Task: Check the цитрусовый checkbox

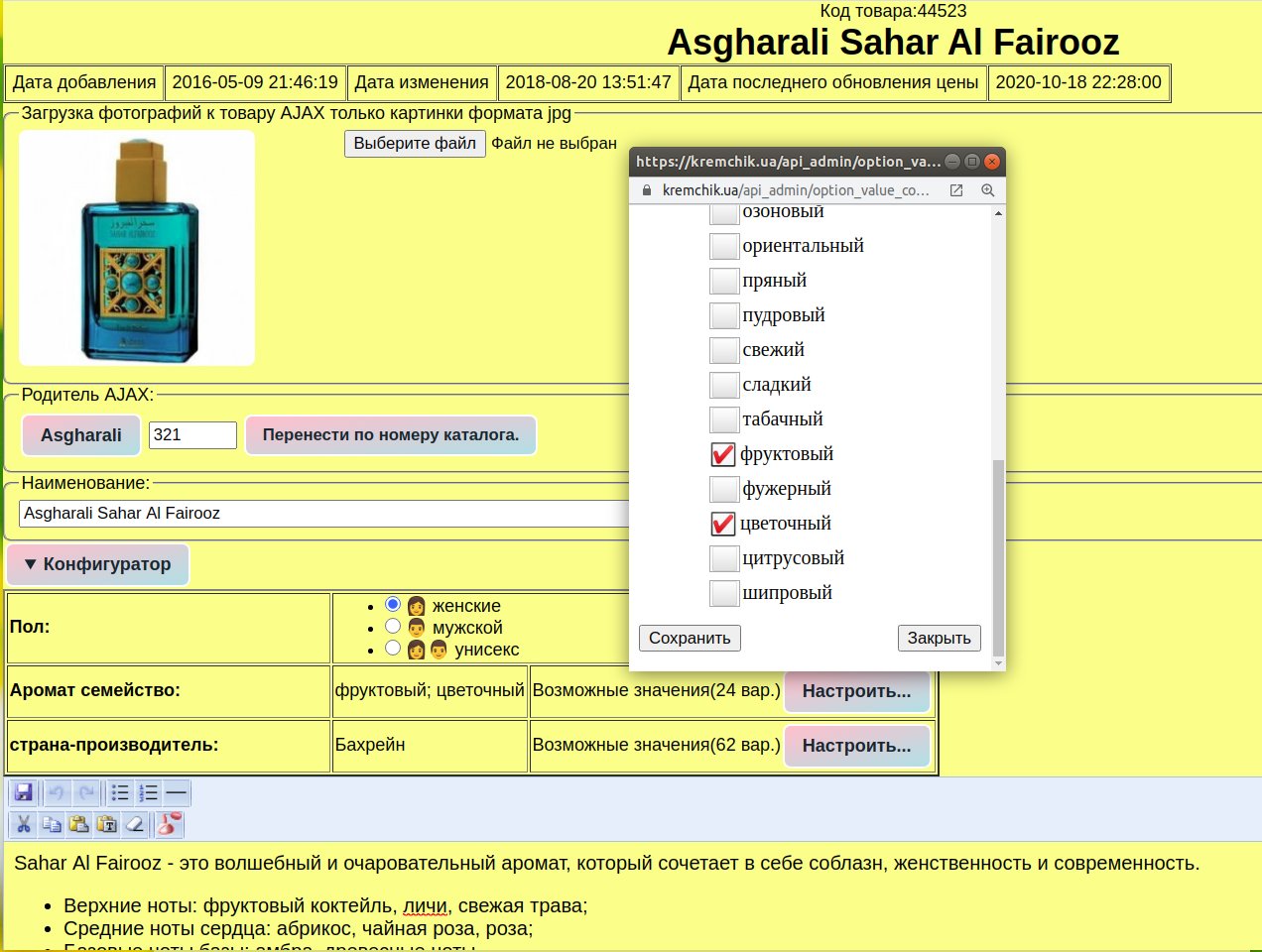Action: 724,558
